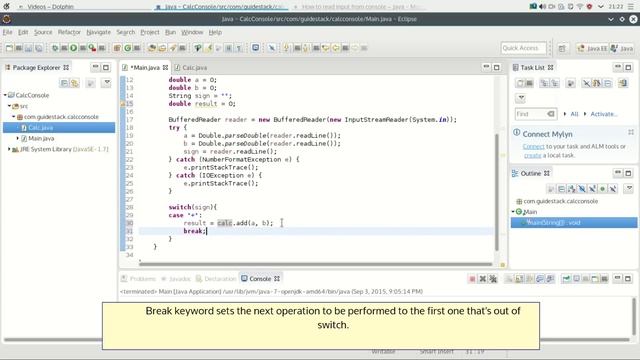Click the Run Last Tool red-briefcase icon

coord(92,48)
